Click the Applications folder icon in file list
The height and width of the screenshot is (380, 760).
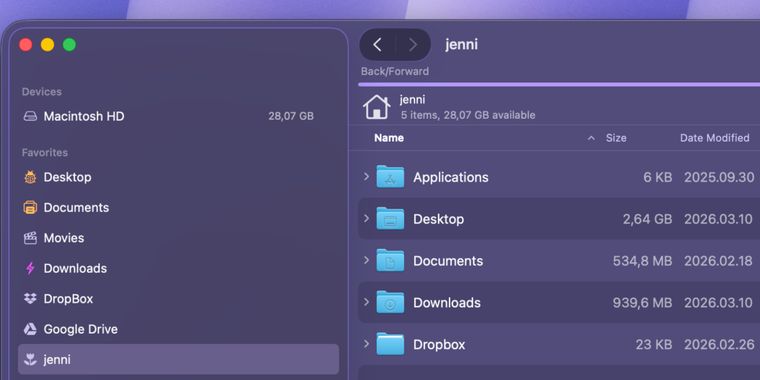(x=390, y=177)
